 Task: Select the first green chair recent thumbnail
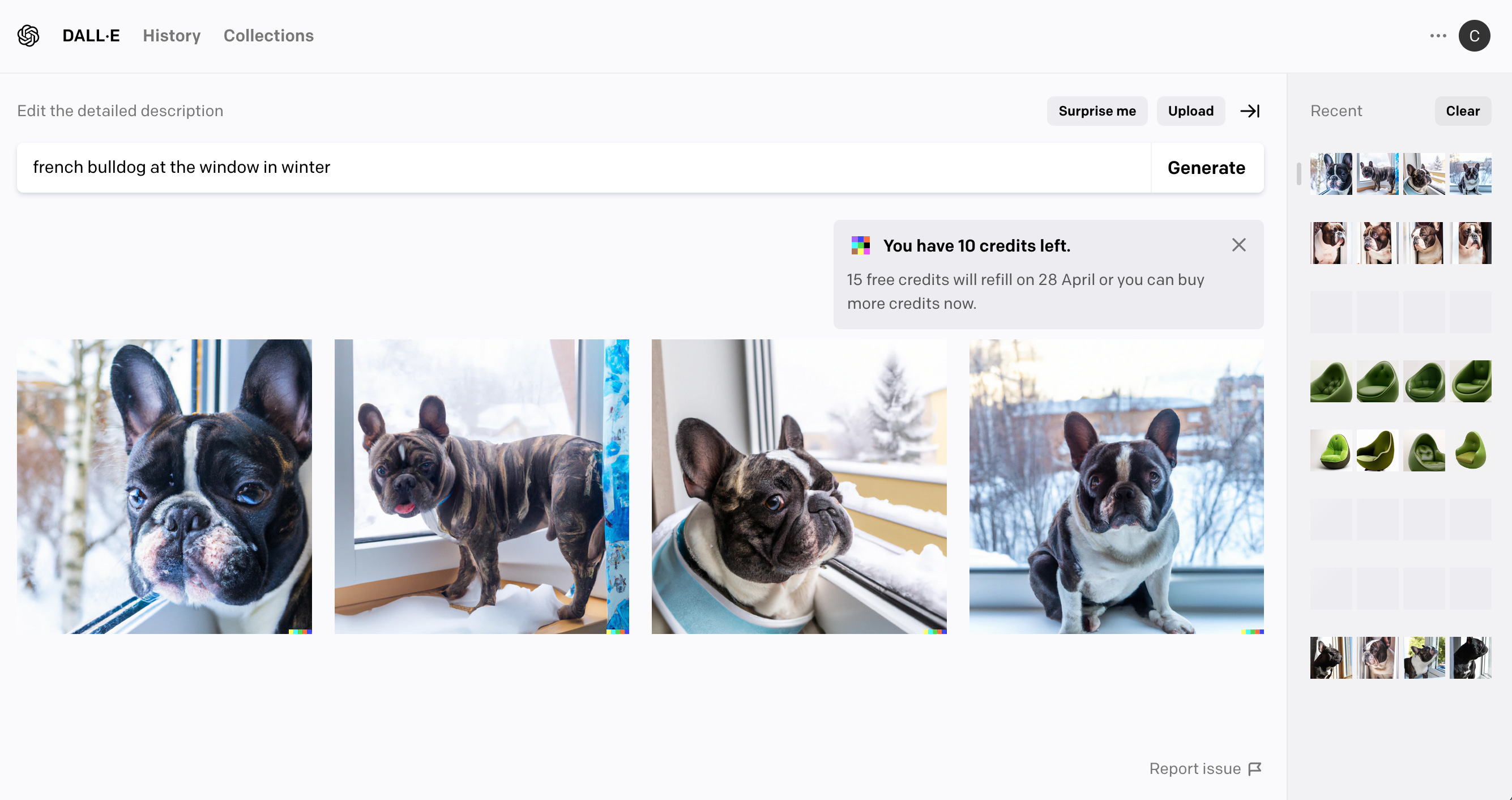pos(1331,381)
